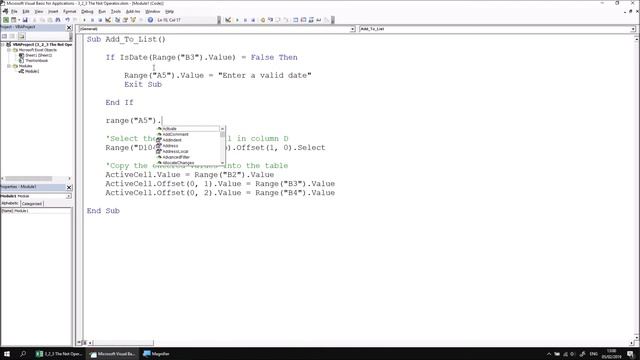
Task: Click the autocomplete list scrollbar down arrow
Action: click(x=222, y=162)
